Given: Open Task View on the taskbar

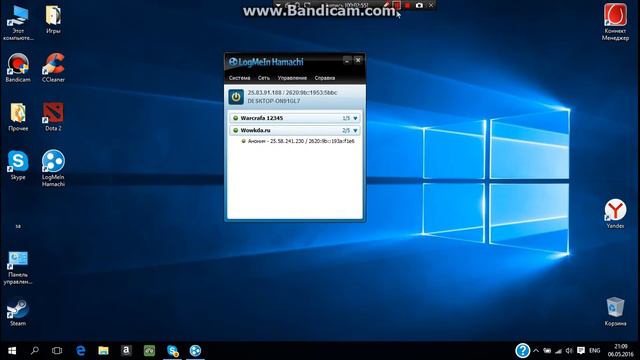Looking at the screenshot, I should [x=57, y=351].
